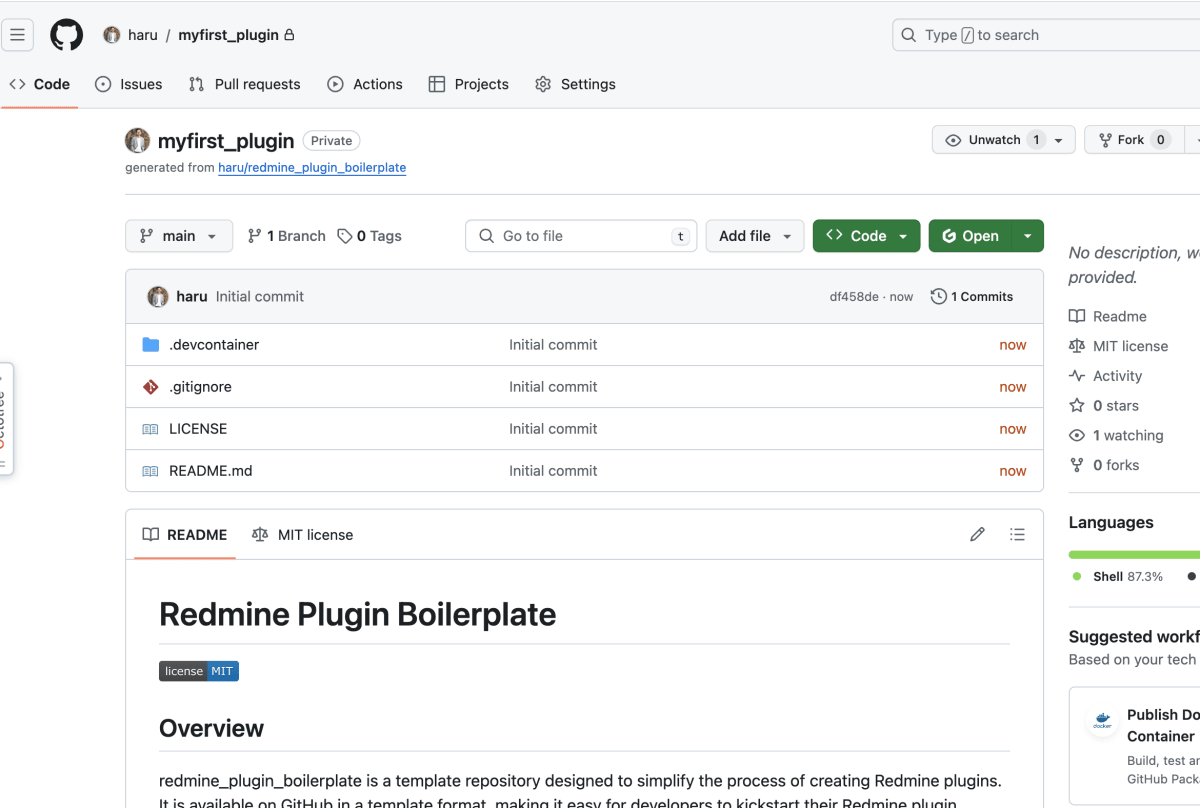Click the green Shell language bar
Image resolution: width=1200 pixels, height=808 pixels.
1134,554
